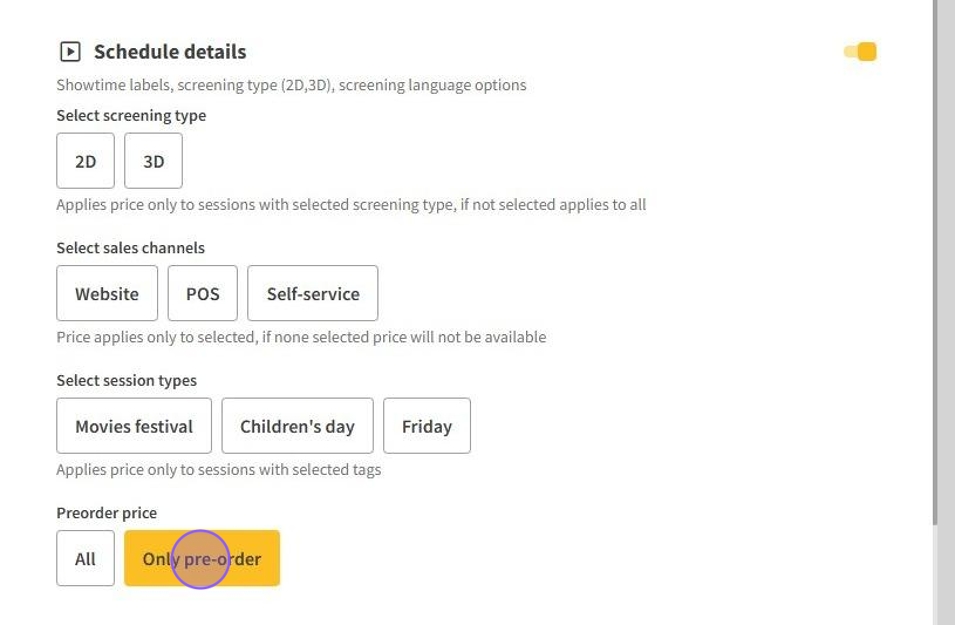Click the Select session types label
This screenshot has width=955, height=625.
[126, 381]
